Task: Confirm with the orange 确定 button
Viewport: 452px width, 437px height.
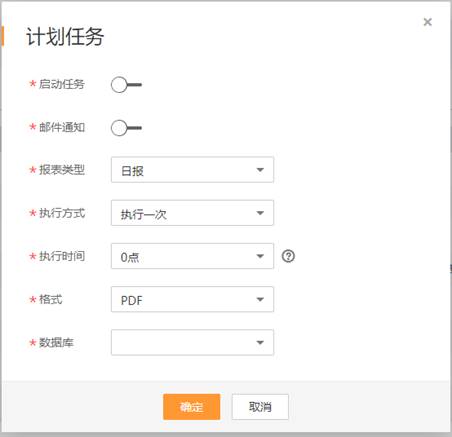Action: click(x=192, y=407)
